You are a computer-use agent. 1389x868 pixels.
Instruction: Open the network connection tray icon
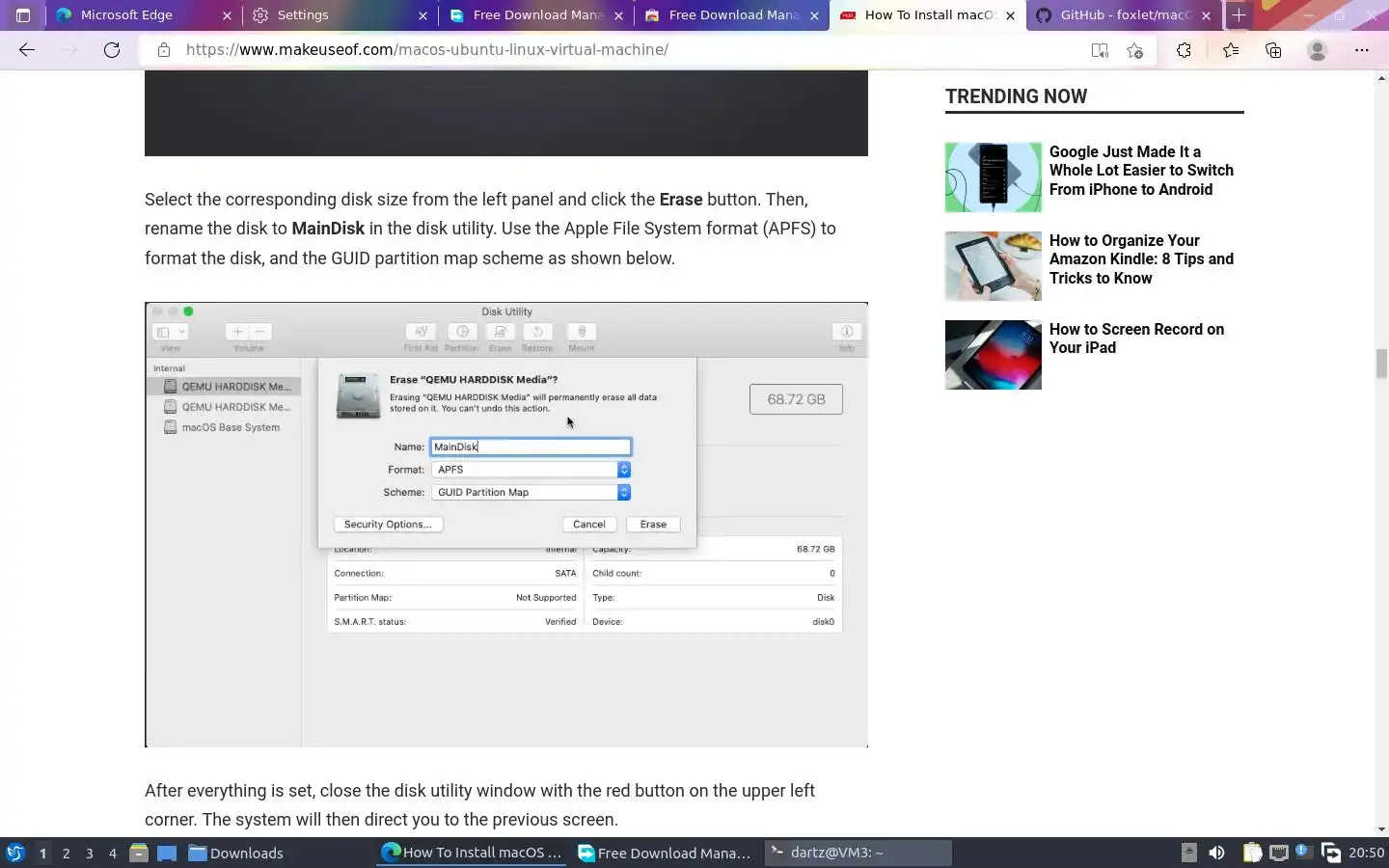[1279, 853]
